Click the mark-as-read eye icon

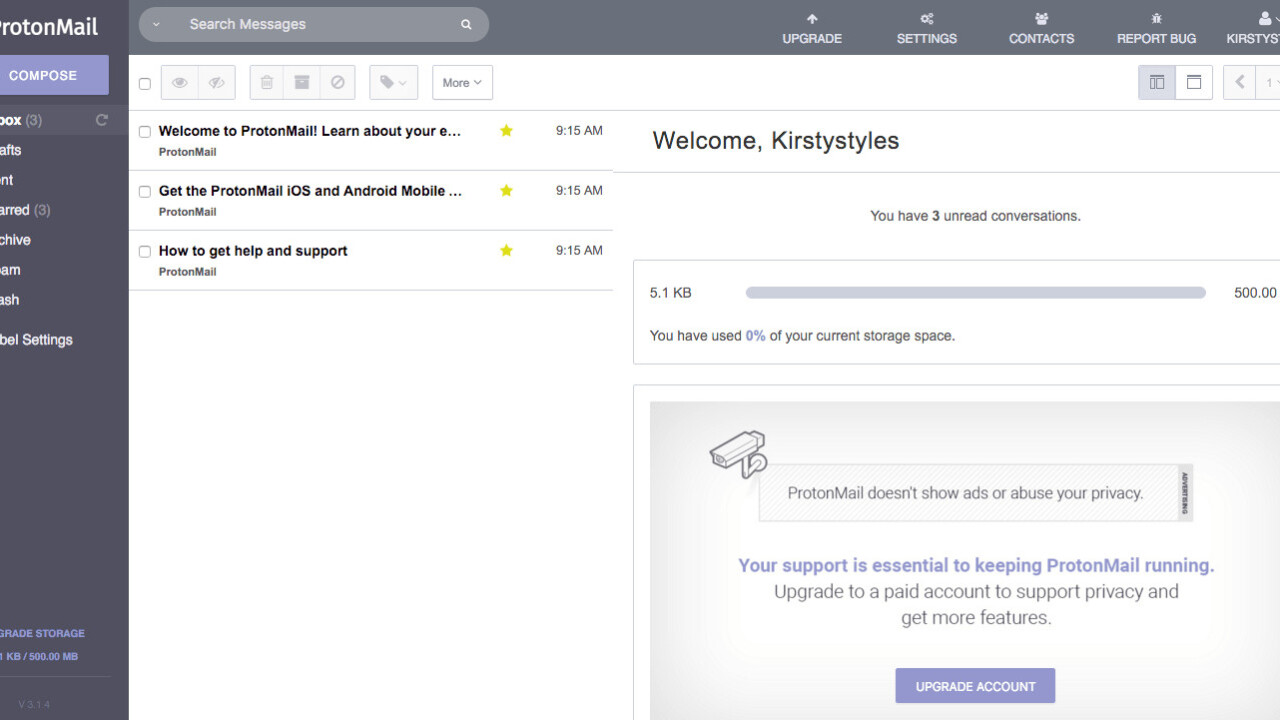pyautogui.click(x=180, y=83)
